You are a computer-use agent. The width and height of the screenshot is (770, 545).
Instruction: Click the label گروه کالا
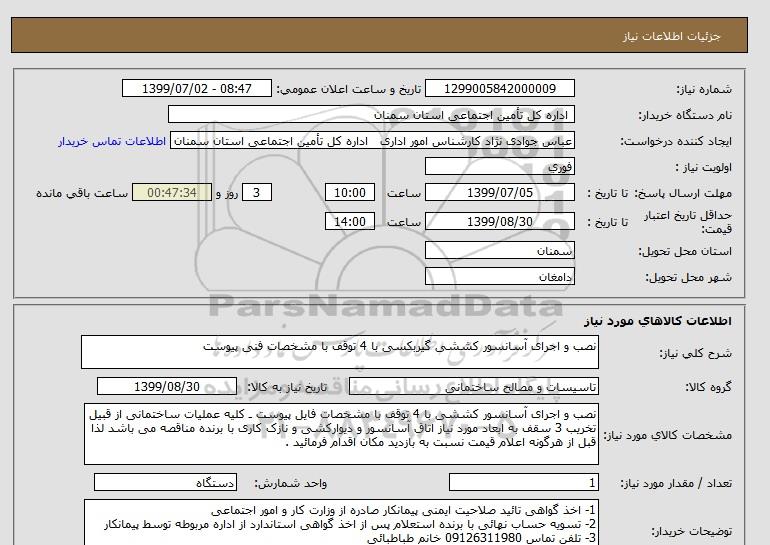point(708,387)
